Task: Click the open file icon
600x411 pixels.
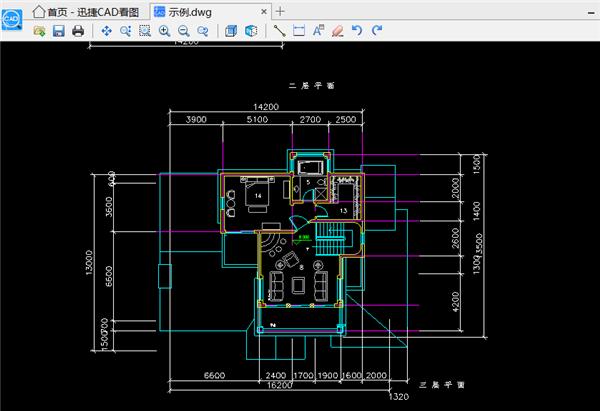Action: point(39,31)
